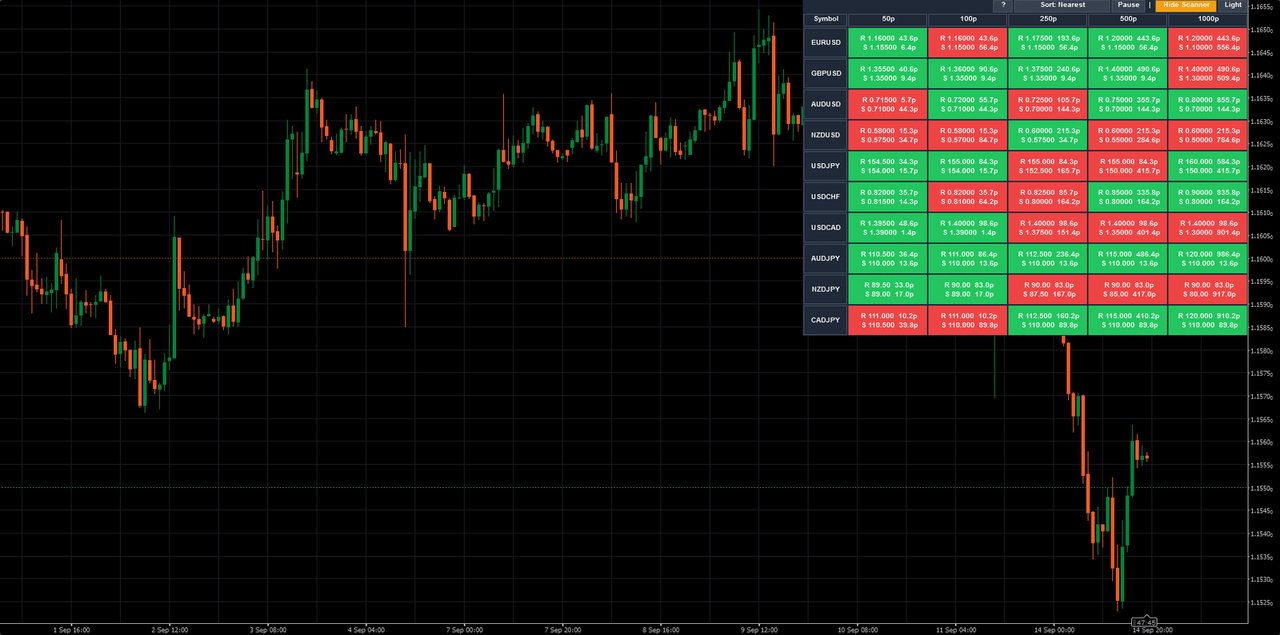Load the AUDJPY symbol

pyautogui.click(x=826, y=258)
